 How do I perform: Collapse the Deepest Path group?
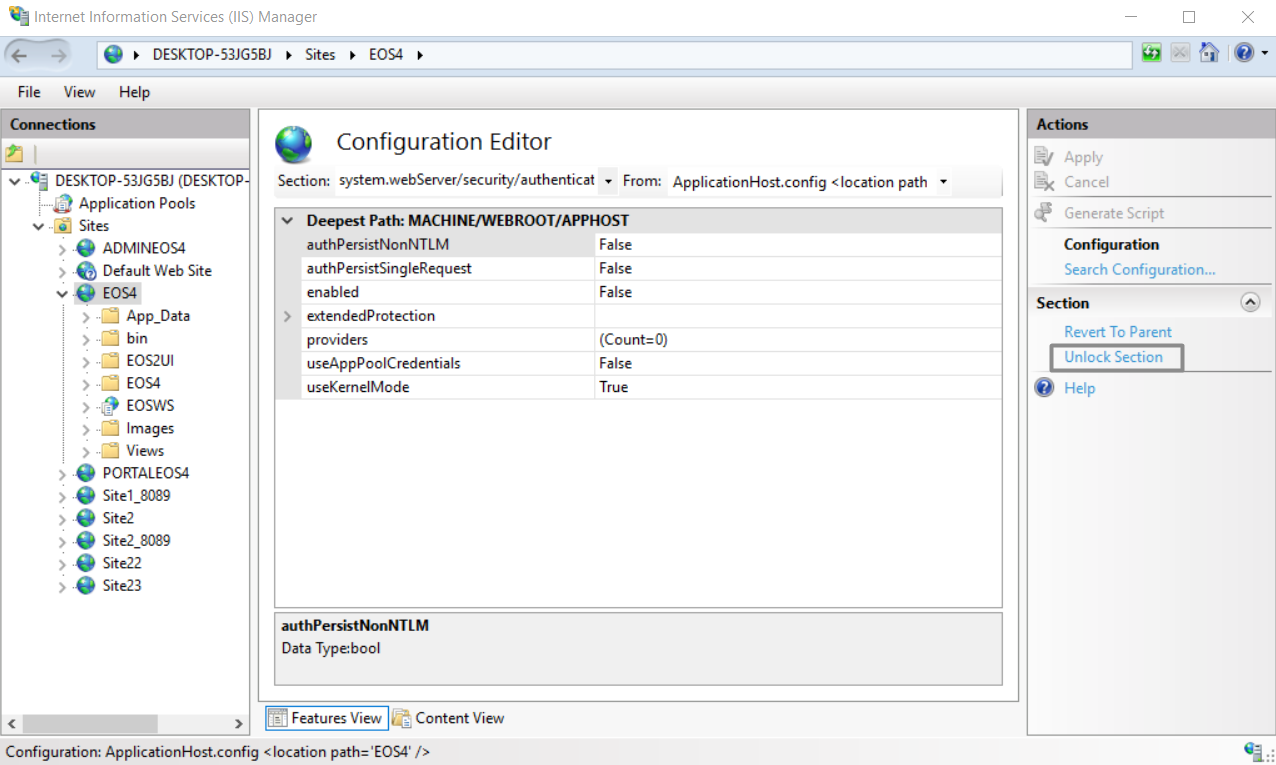pos(288,221)
